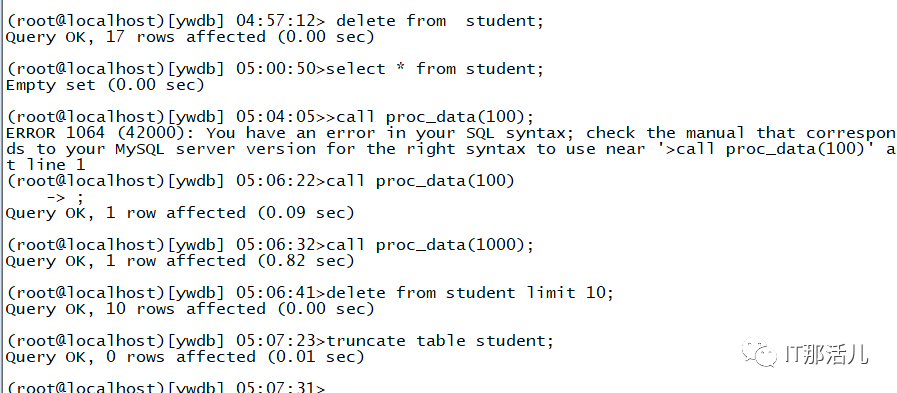The image size is (897, 393).
Task: Click the WeChat logo icon in watermark
Action: (759, 351)
